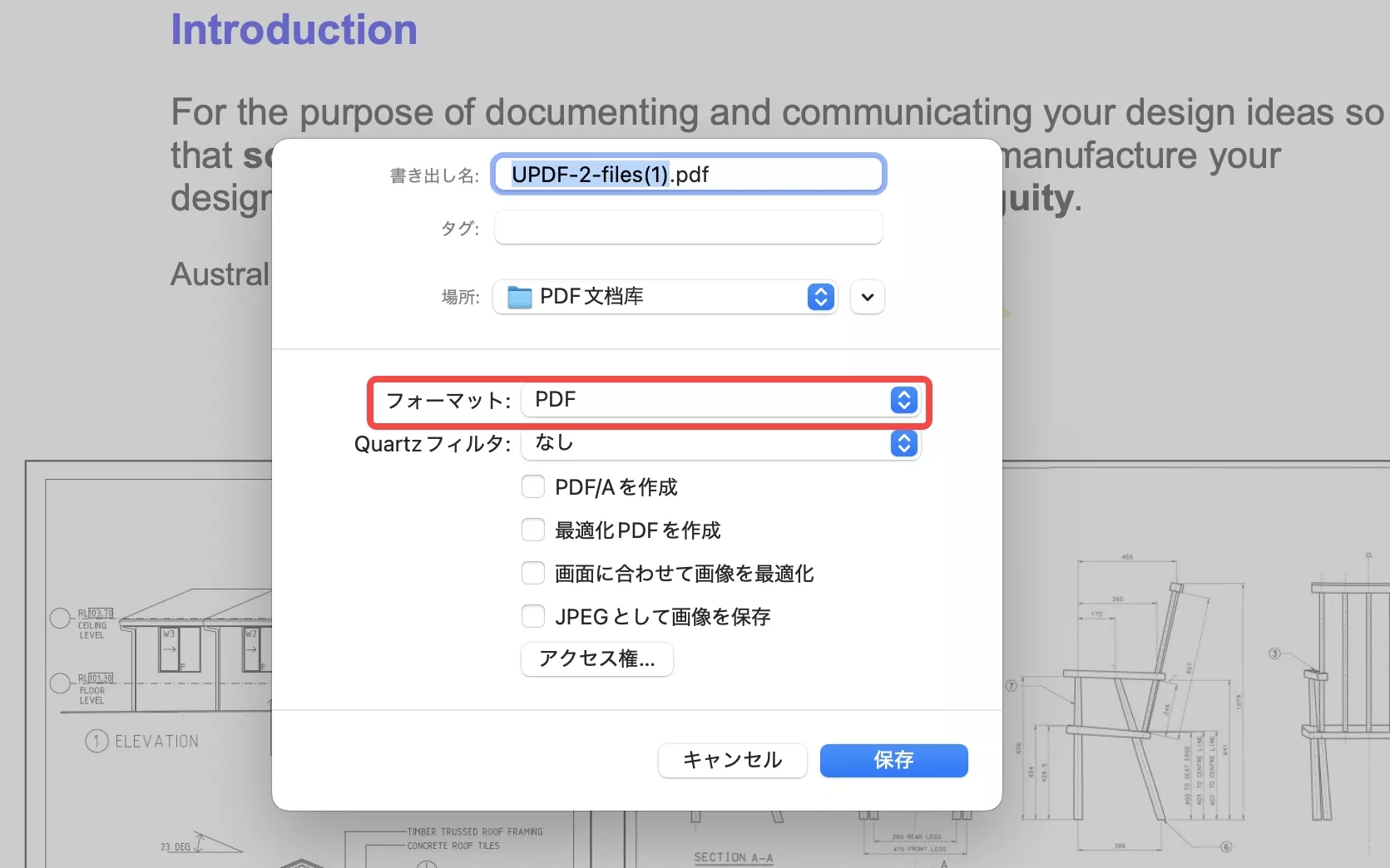
Task: Click the PDF format value text
Action: coord(556,400)
